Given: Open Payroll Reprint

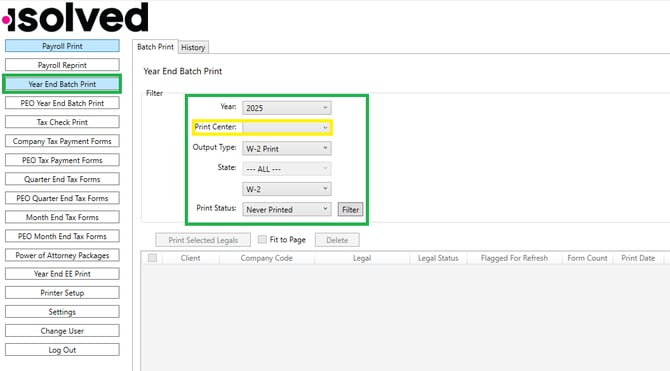Looking at the screenshot, I should pos(62,65).
